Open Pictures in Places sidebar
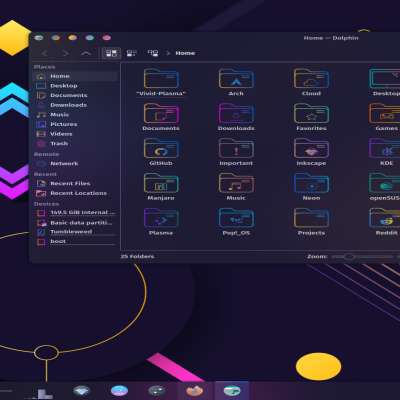400x400 pixels. pos(75,124)
